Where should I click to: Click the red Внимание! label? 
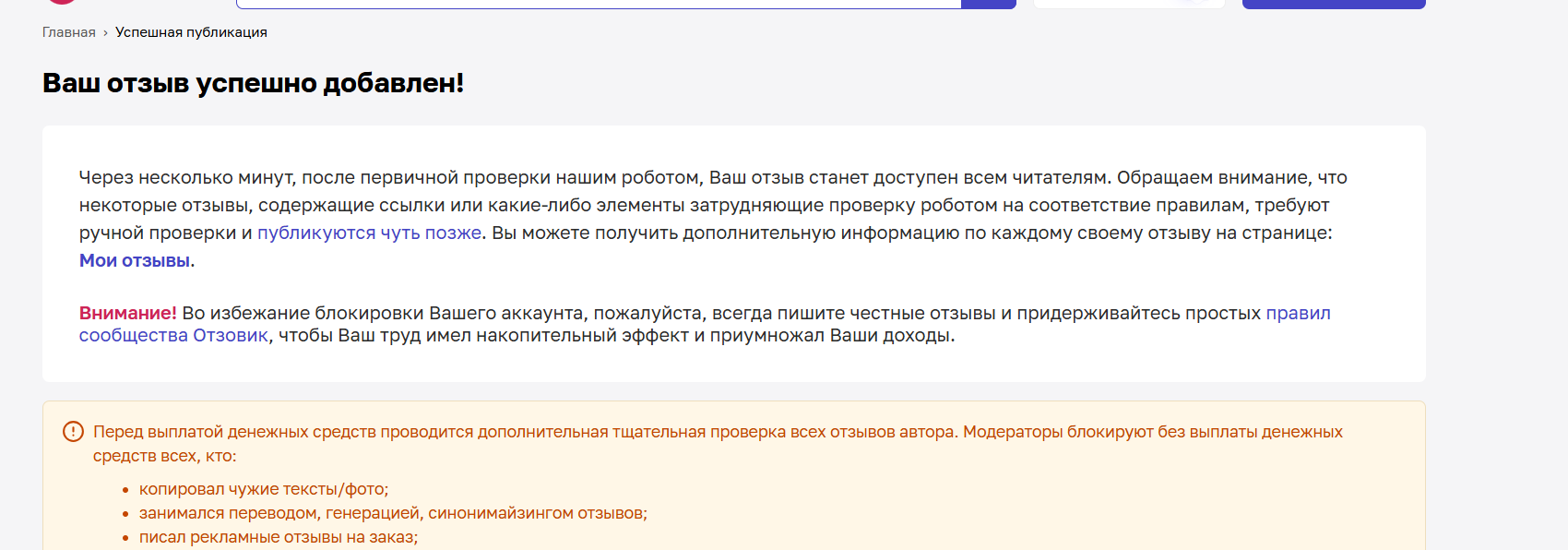point(127,313)
